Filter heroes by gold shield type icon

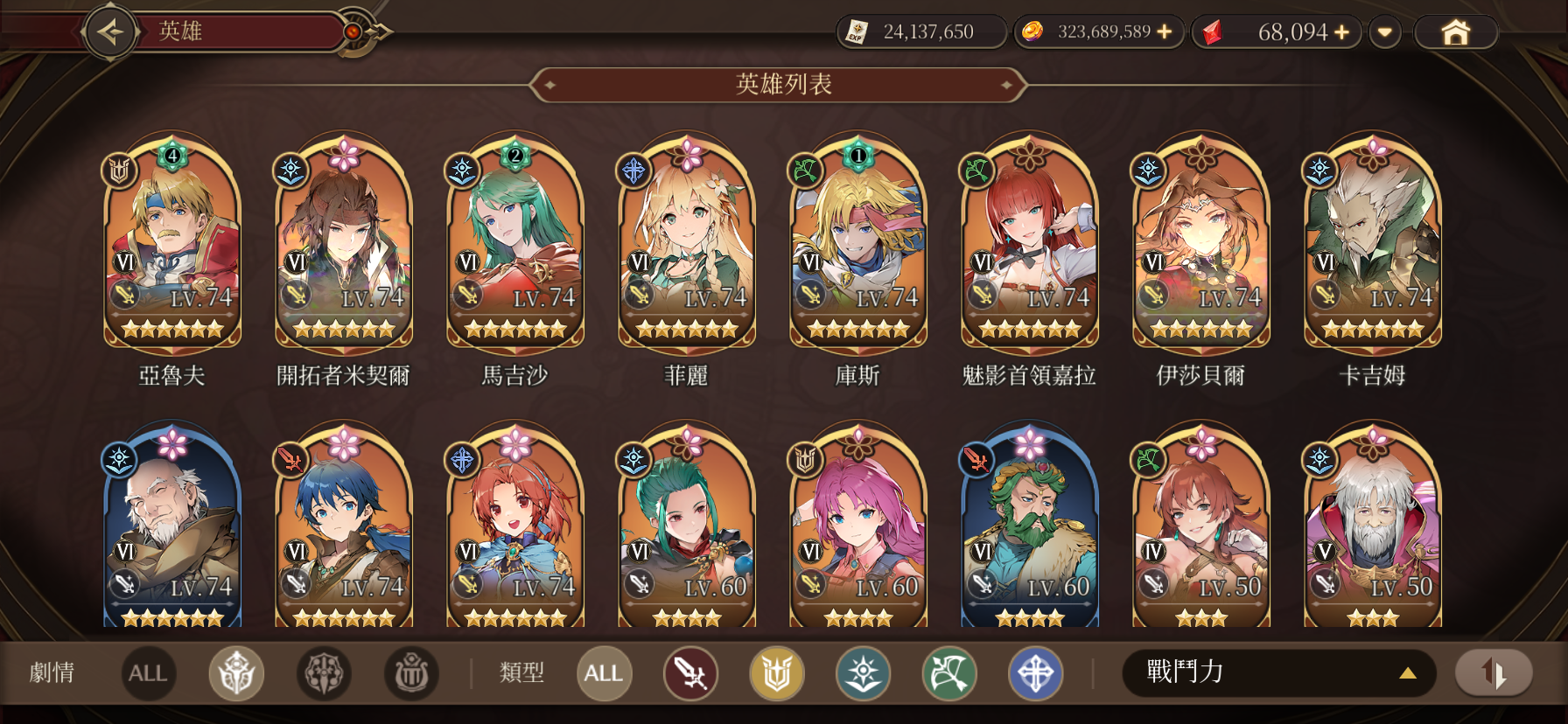click(x=777, y=673)
